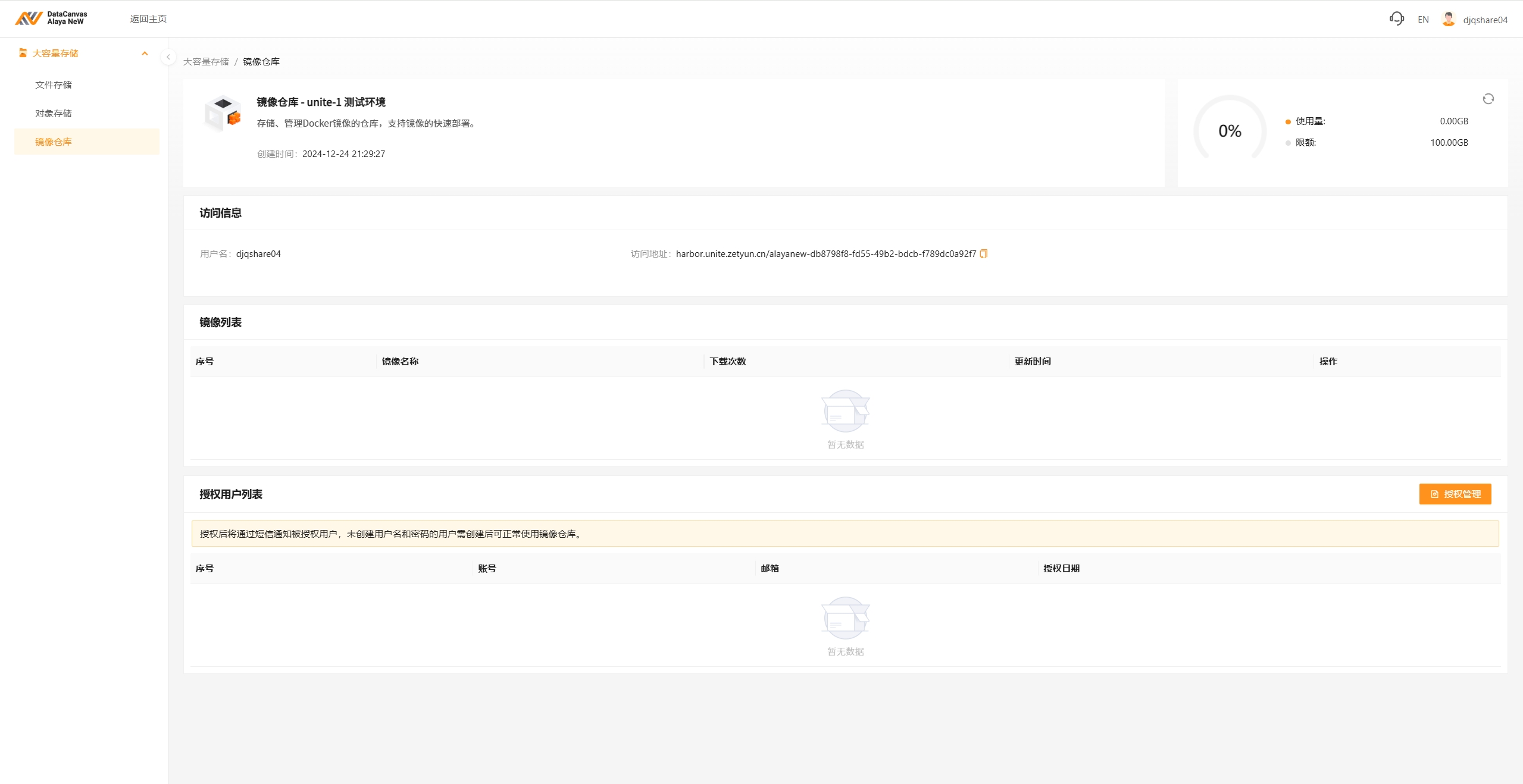Open the 文件存储 menu item
1523x784 pixels.
click(x=54, y=85)
